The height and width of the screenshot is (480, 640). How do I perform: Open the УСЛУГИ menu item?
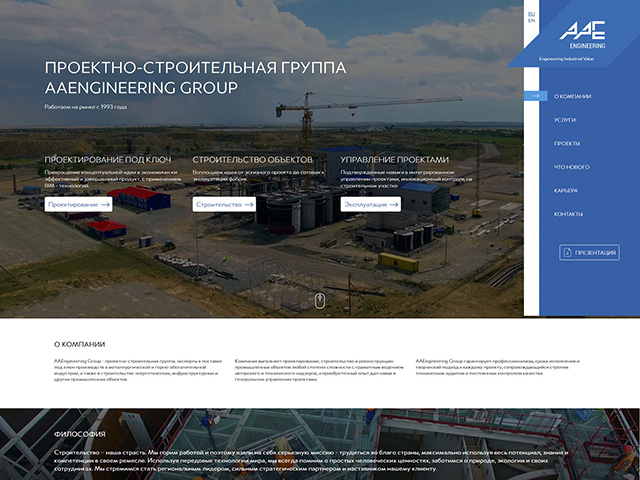tap(564, 120)
